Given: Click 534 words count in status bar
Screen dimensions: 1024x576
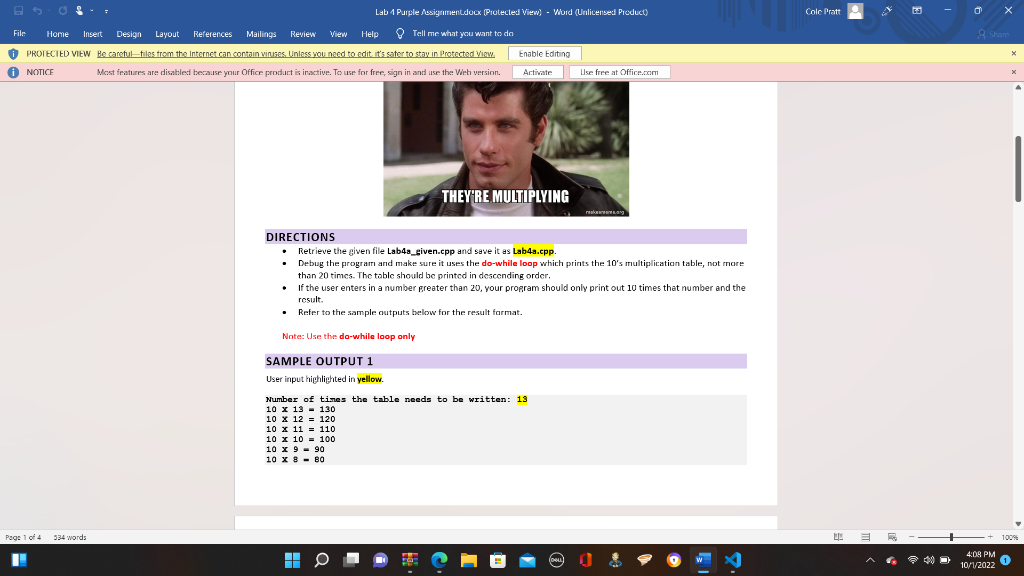Looking at the screenshot, I should tap(70, 537).
